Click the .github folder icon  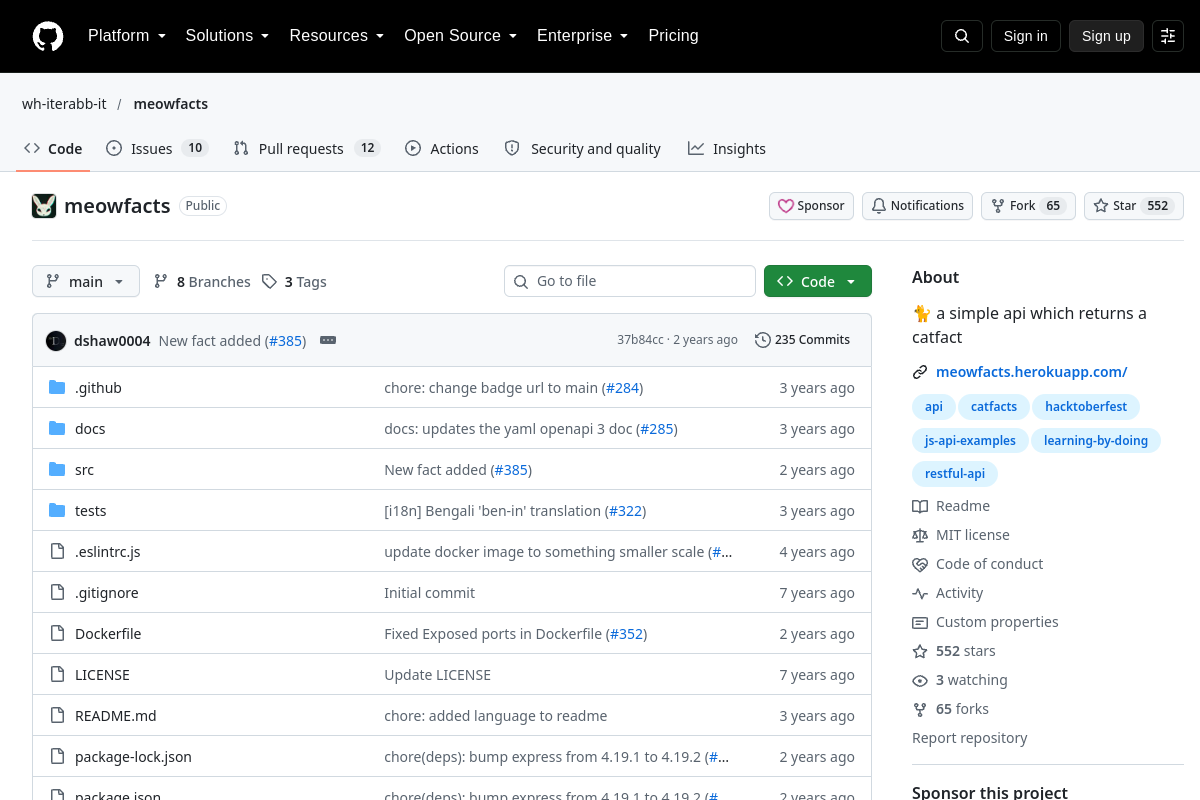(x=57, y=388)
